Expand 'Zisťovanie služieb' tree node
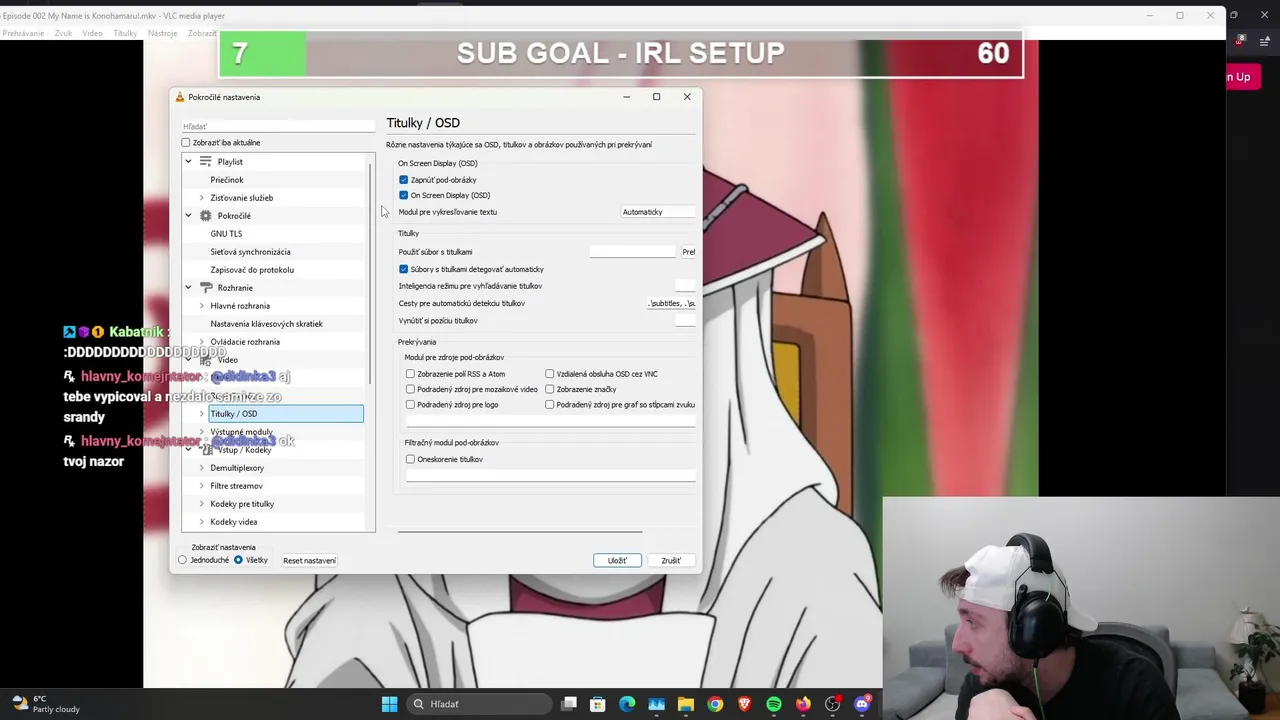This screenshot has height=720, width=1280. coord(202,198)
